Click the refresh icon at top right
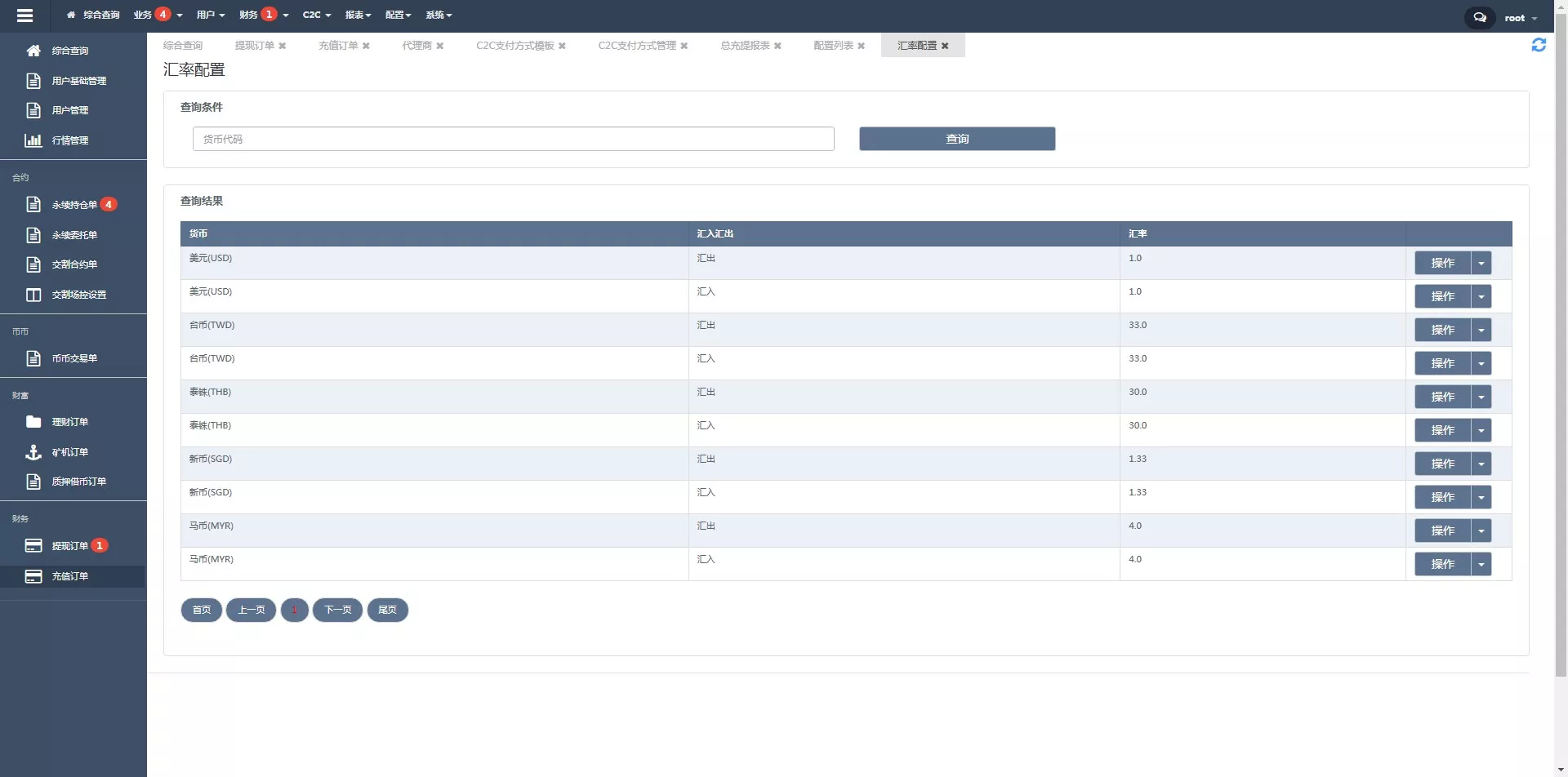Screen dimensions: 1568x777 pyautogui.click(x=1539, y=45)
